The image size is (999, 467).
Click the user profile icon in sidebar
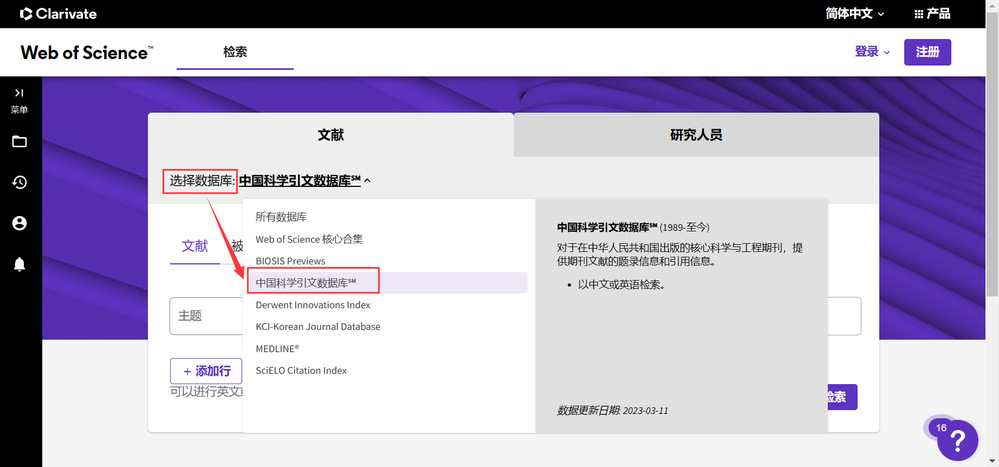19,223
